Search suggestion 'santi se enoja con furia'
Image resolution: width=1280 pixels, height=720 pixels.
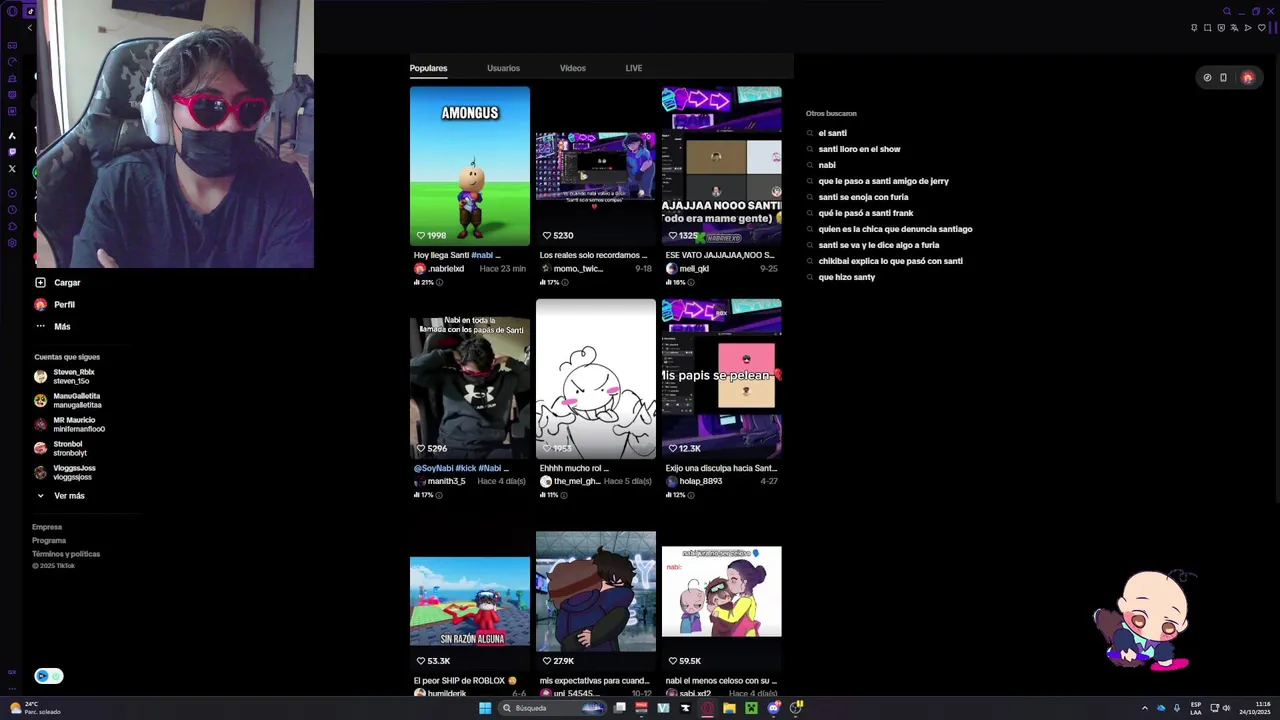tap(863, 197)
